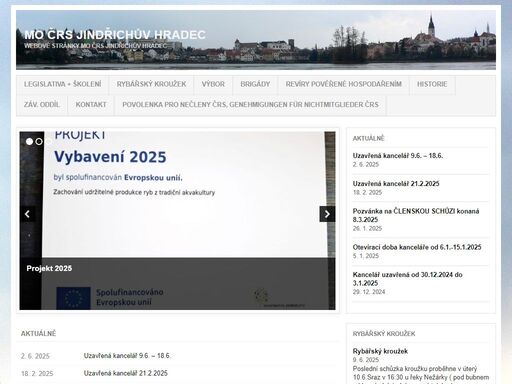Open the Legislativa + Školení menu
This screenshot has width=512, height=384.
[x=63, y=84]
